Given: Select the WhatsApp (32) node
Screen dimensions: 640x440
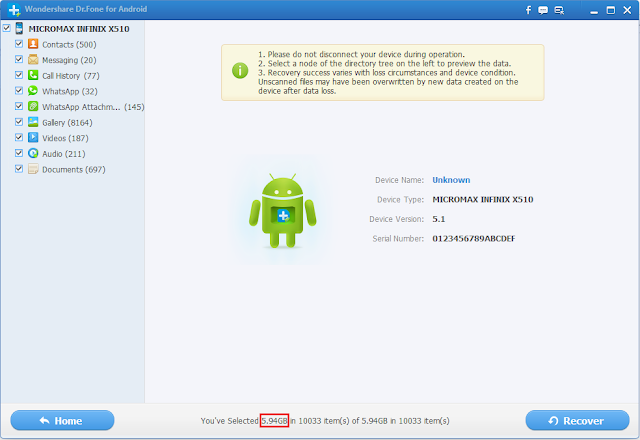Looking at the screenshot, I should tap(70, 91).
